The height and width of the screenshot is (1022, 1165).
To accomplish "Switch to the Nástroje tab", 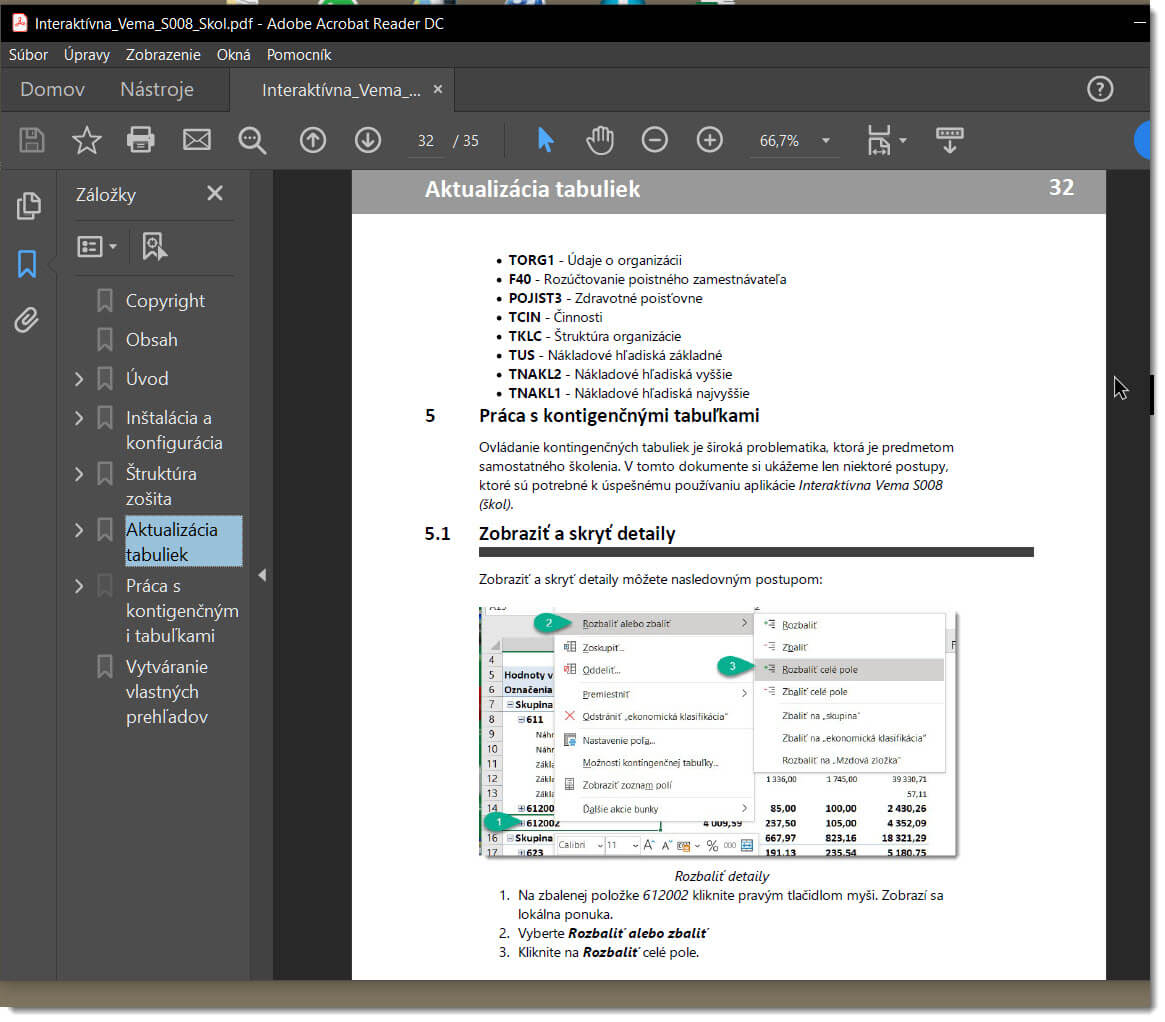I will click(157, 89).
